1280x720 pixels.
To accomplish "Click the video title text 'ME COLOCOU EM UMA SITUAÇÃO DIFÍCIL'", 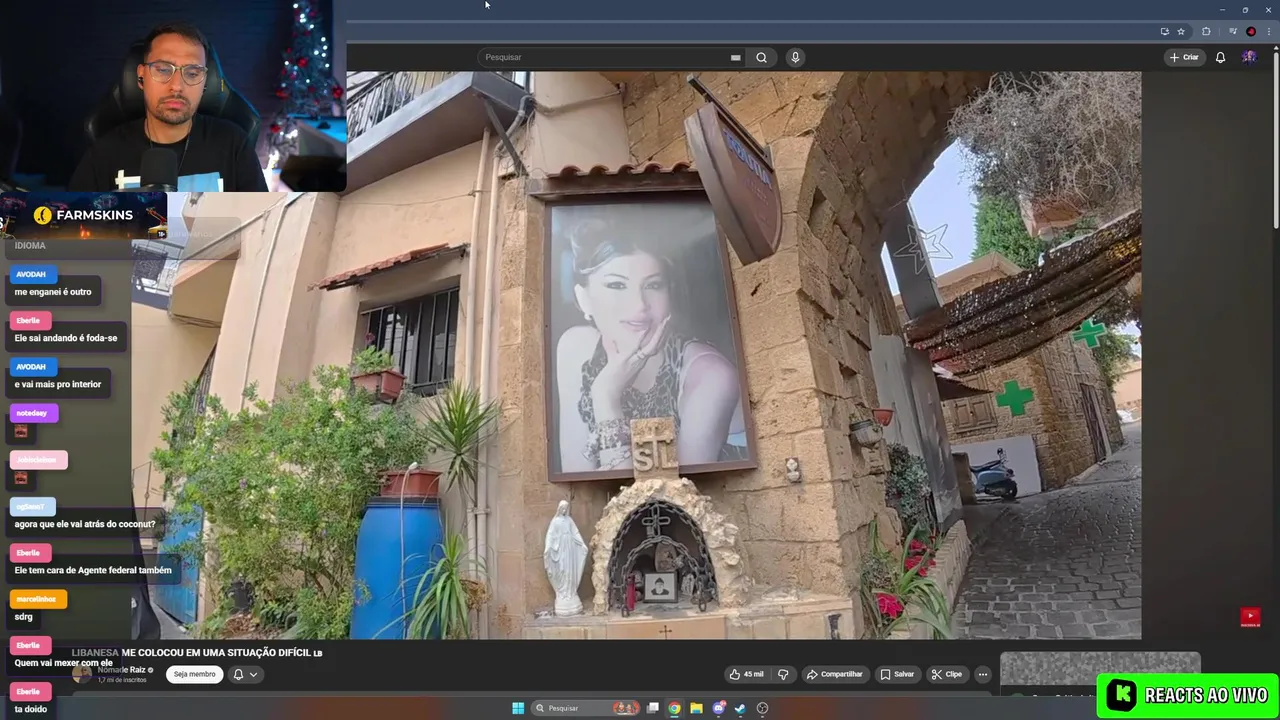I will pyautogui.click(x=217, y=653).
